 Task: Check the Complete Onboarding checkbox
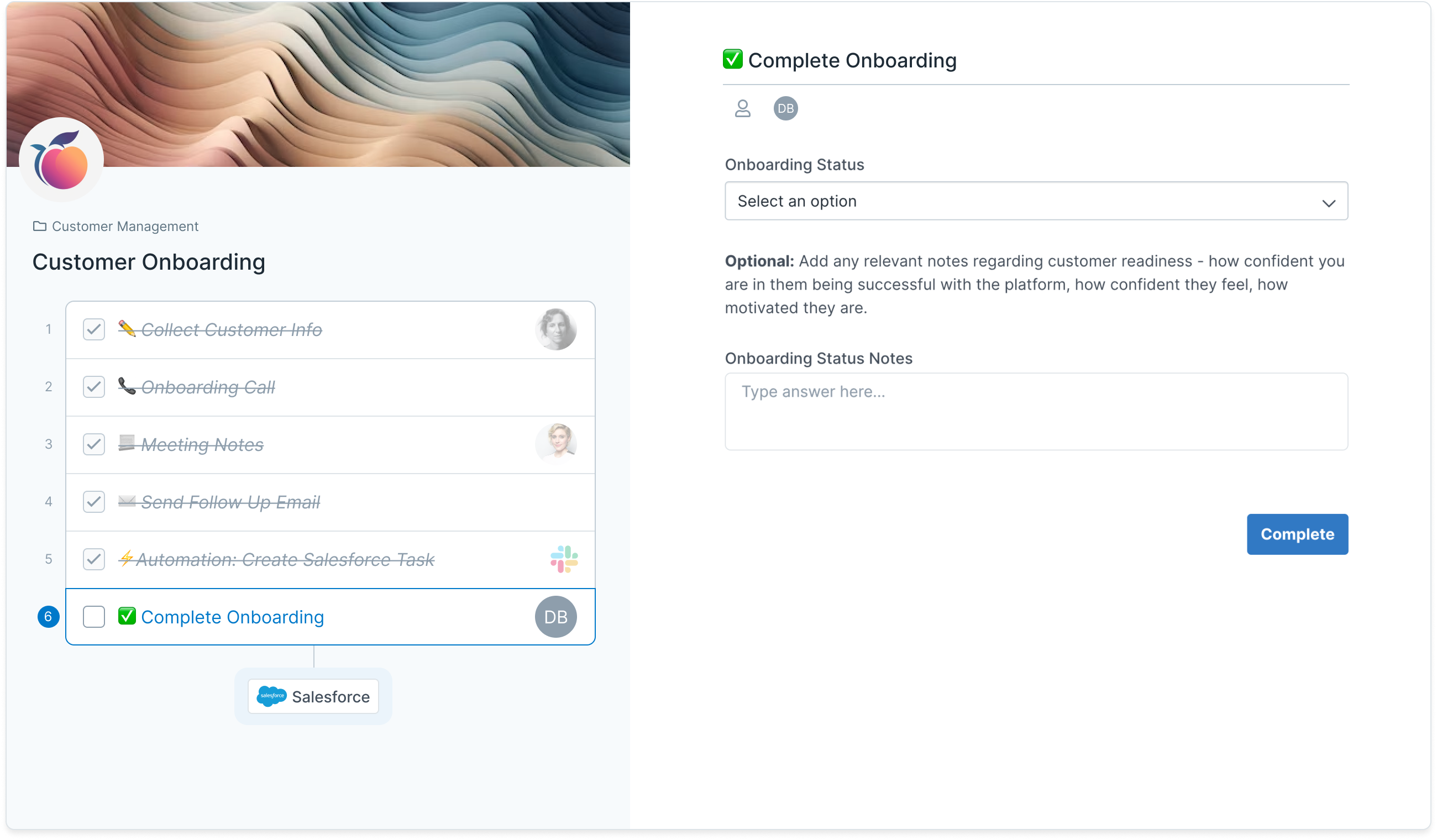tap(93, 617)
